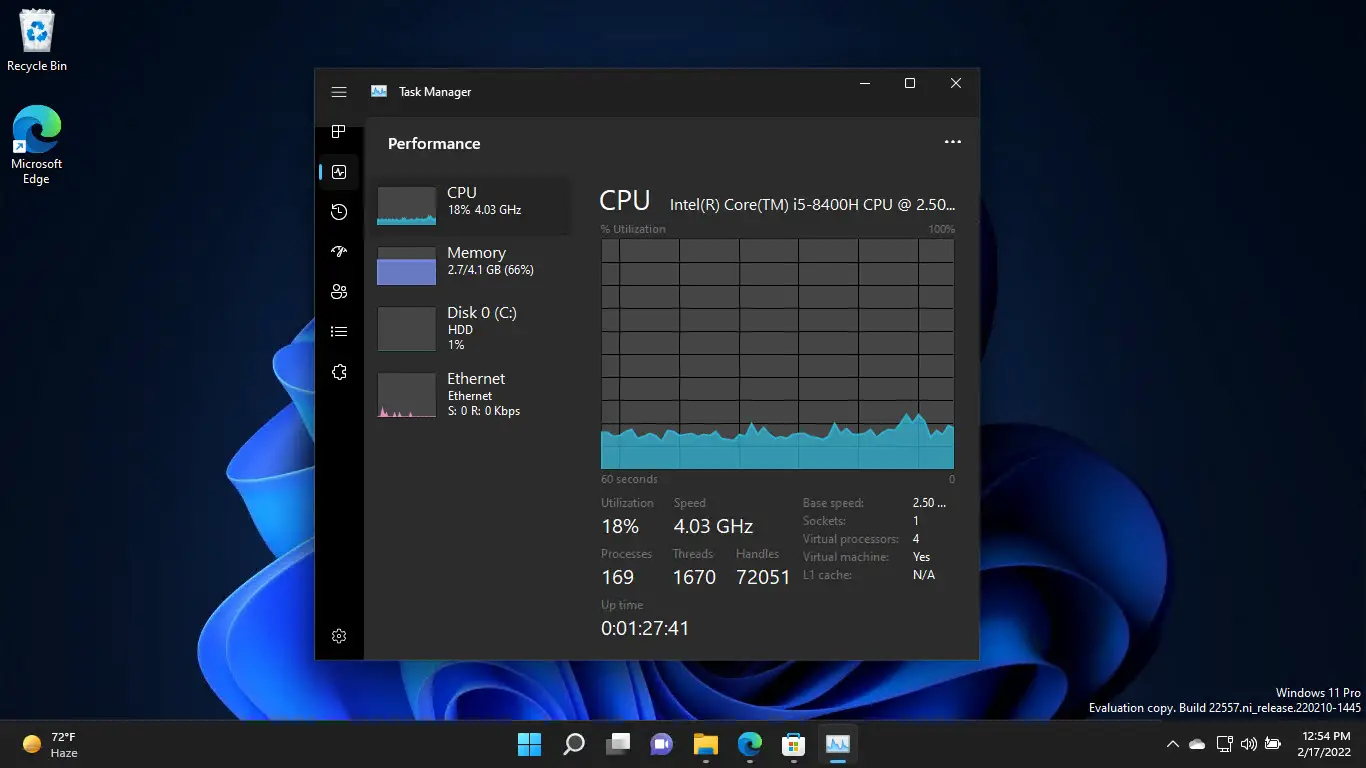Click the Performance page heading
Image resolution: width=1366 pixels, height=768 pixels.
tap(434, 144)
